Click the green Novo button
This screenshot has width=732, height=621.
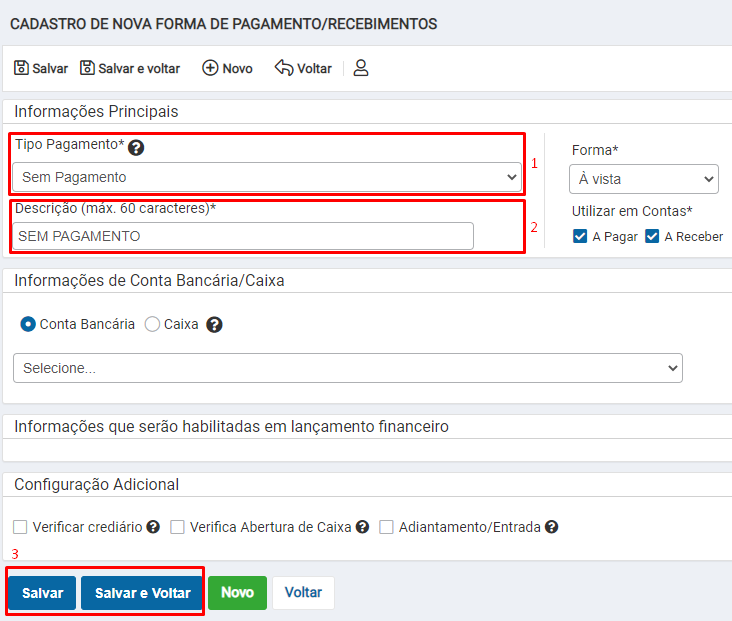coord(237,593)
